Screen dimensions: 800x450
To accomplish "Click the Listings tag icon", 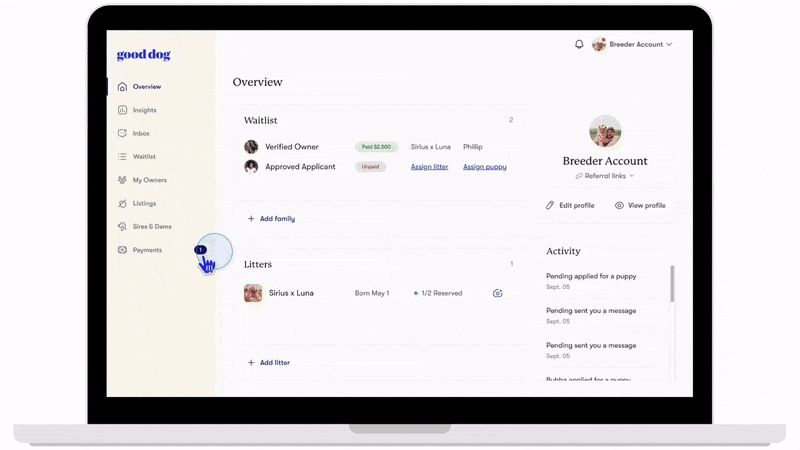I will 122,203.
